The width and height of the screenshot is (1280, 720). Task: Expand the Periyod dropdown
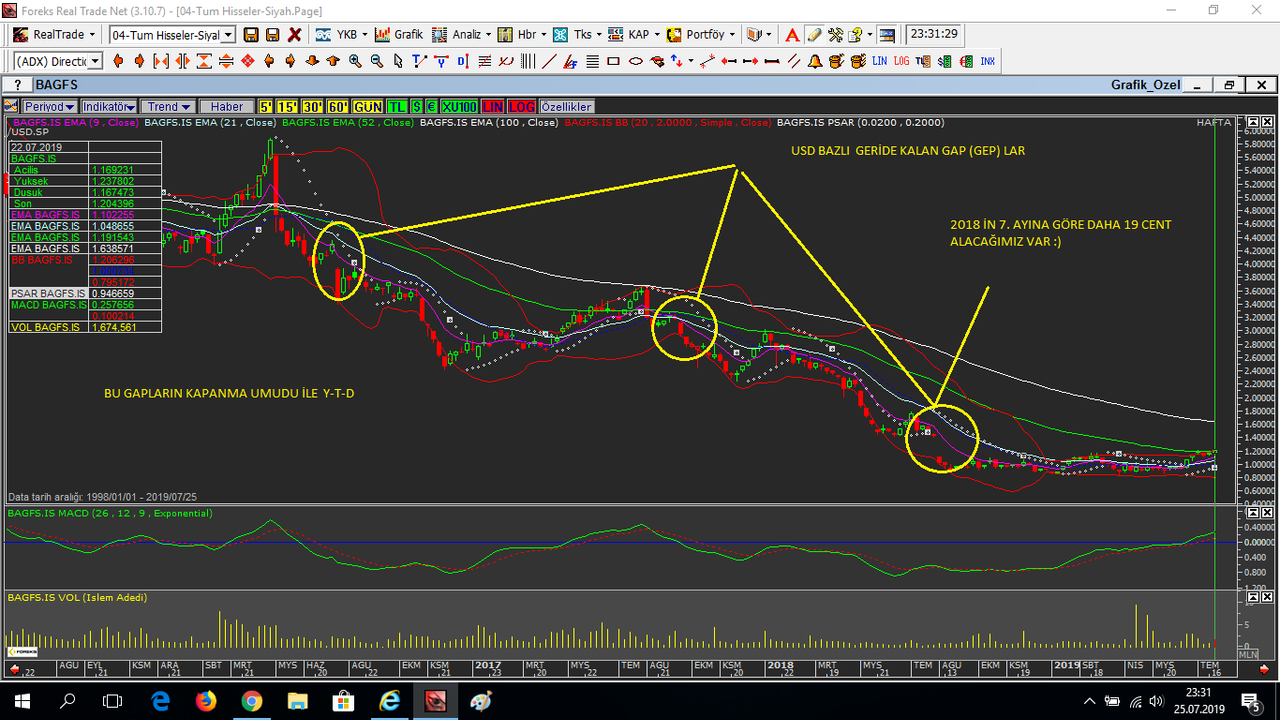(50, 106)
